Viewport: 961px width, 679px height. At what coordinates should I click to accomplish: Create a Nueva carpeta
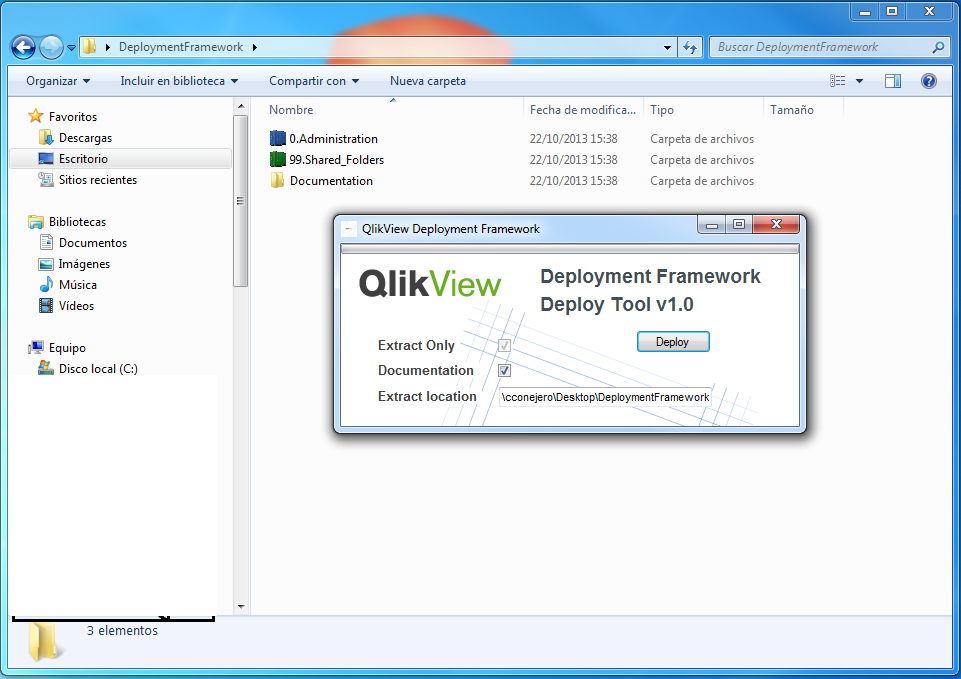(x=428, y=81)
